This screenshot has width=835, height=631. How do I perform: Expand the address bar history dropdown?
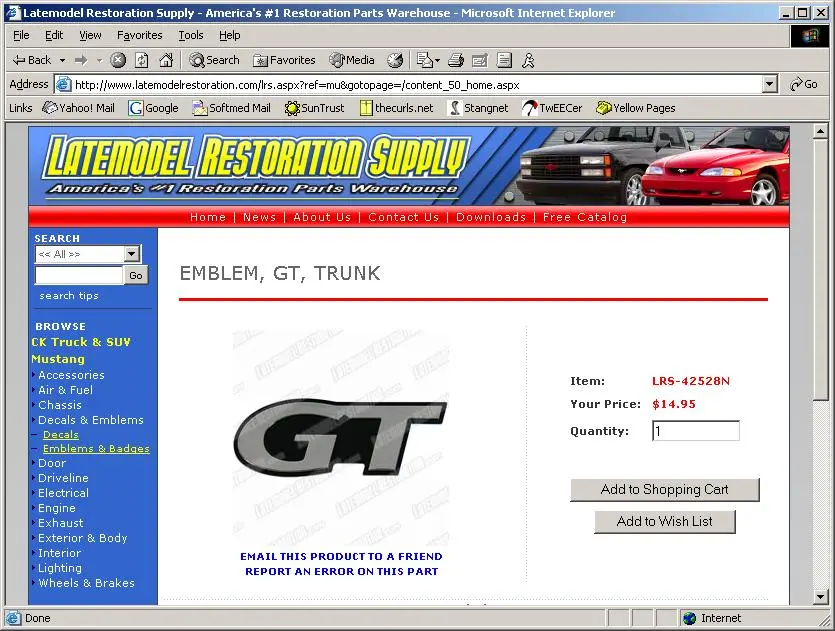click(x=769, y=84)
